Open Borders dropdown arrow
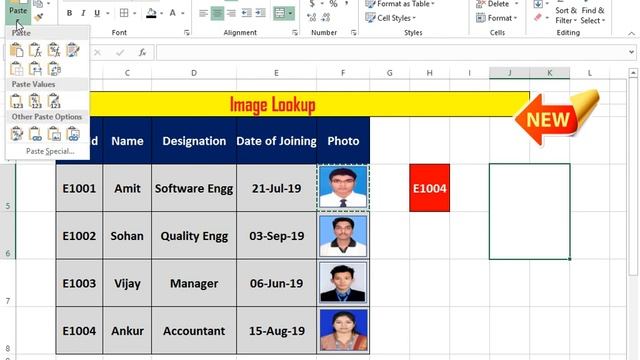Image resolution: width=640 pixels, height=360 pixels. (134, 13)
